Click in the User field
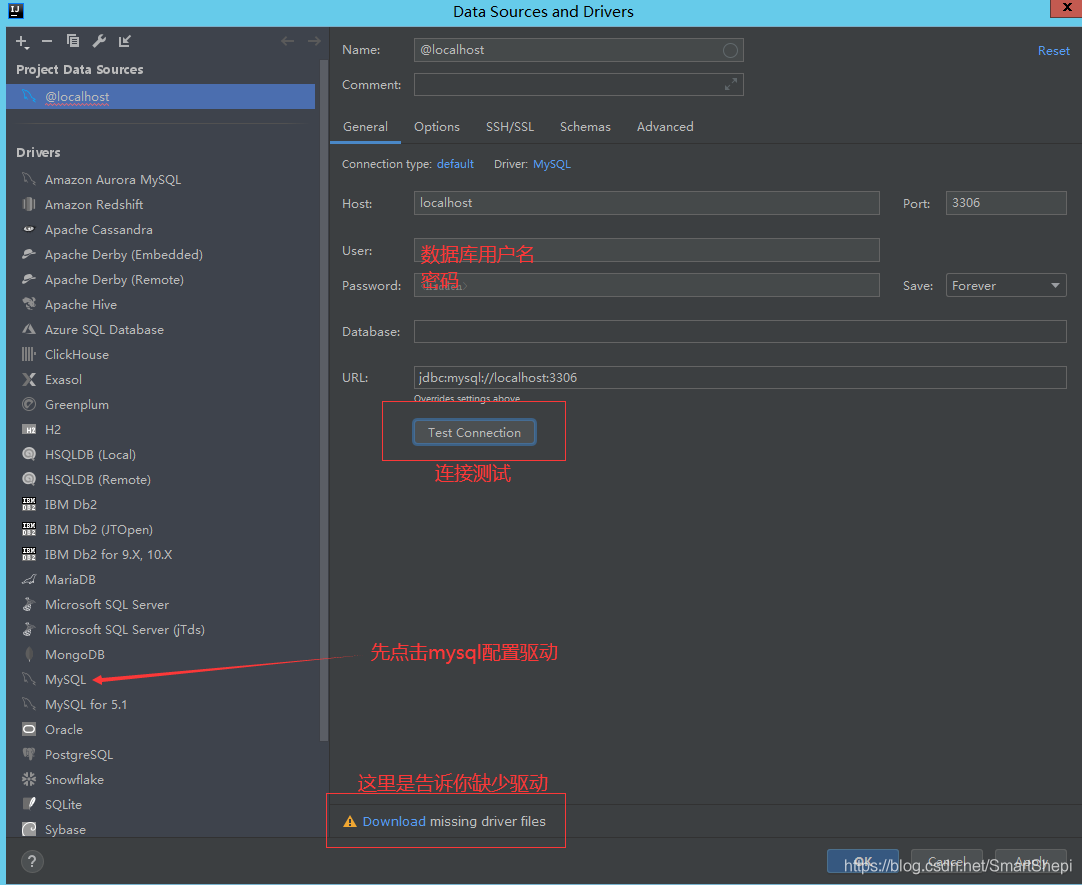This screenshot has height=885, width=1082. [647, 250]
